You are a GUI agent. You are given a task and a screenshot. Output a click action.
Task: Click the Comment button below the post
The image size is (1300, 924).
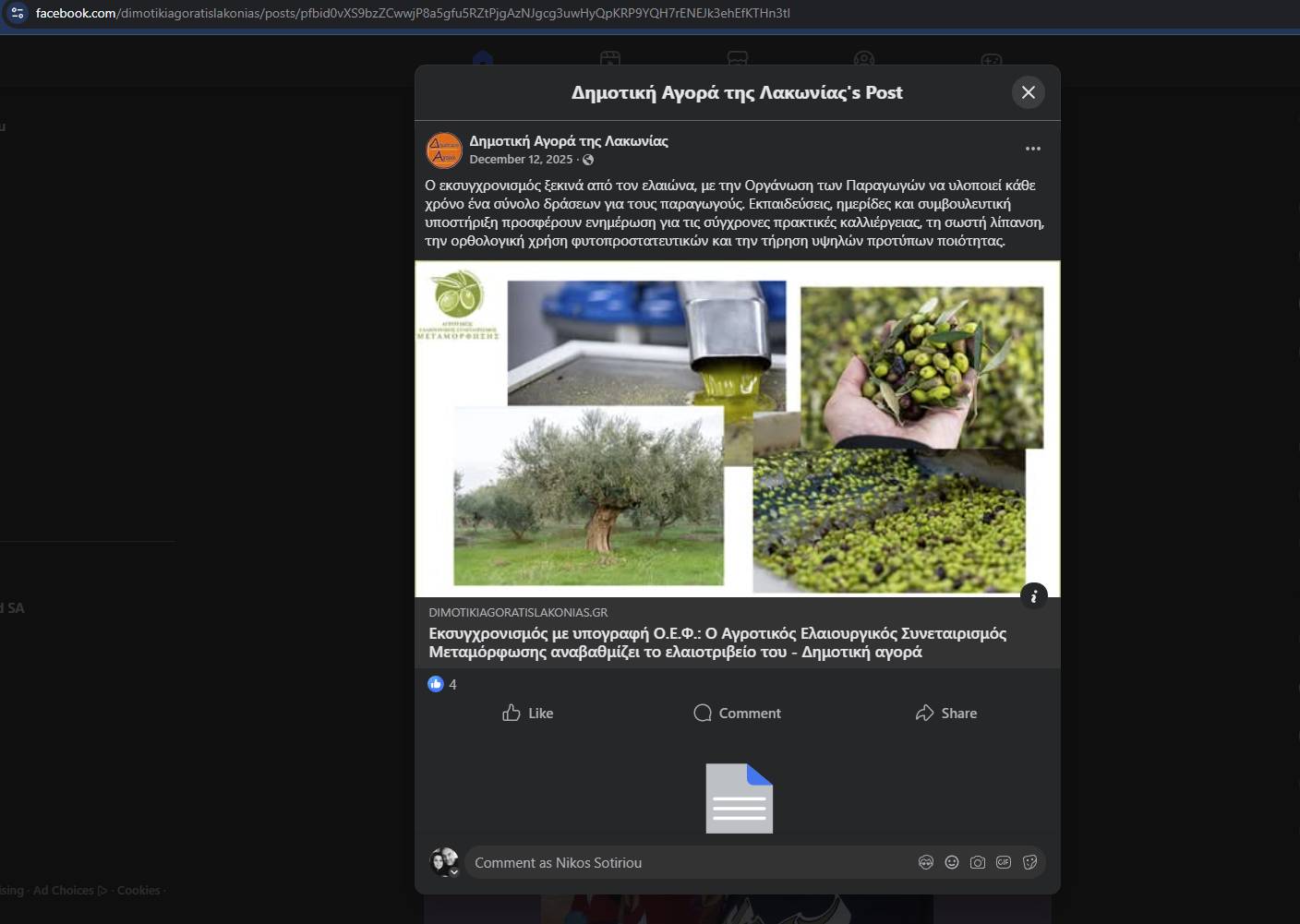737,713
